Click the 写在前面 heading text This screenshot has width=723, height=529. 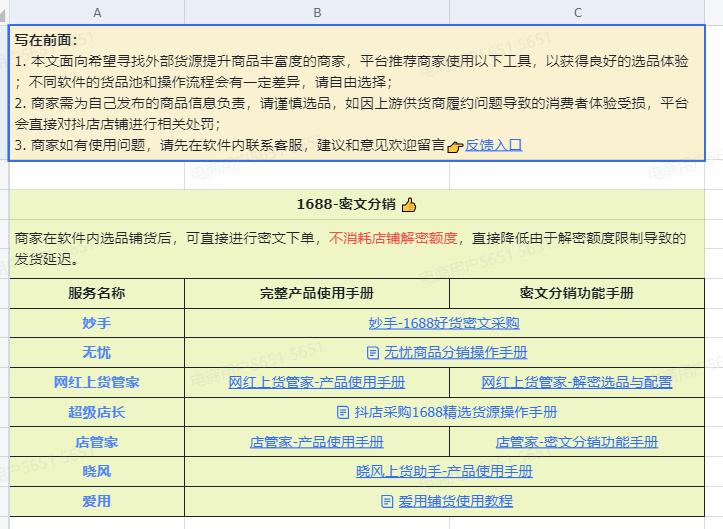point(46,40)
